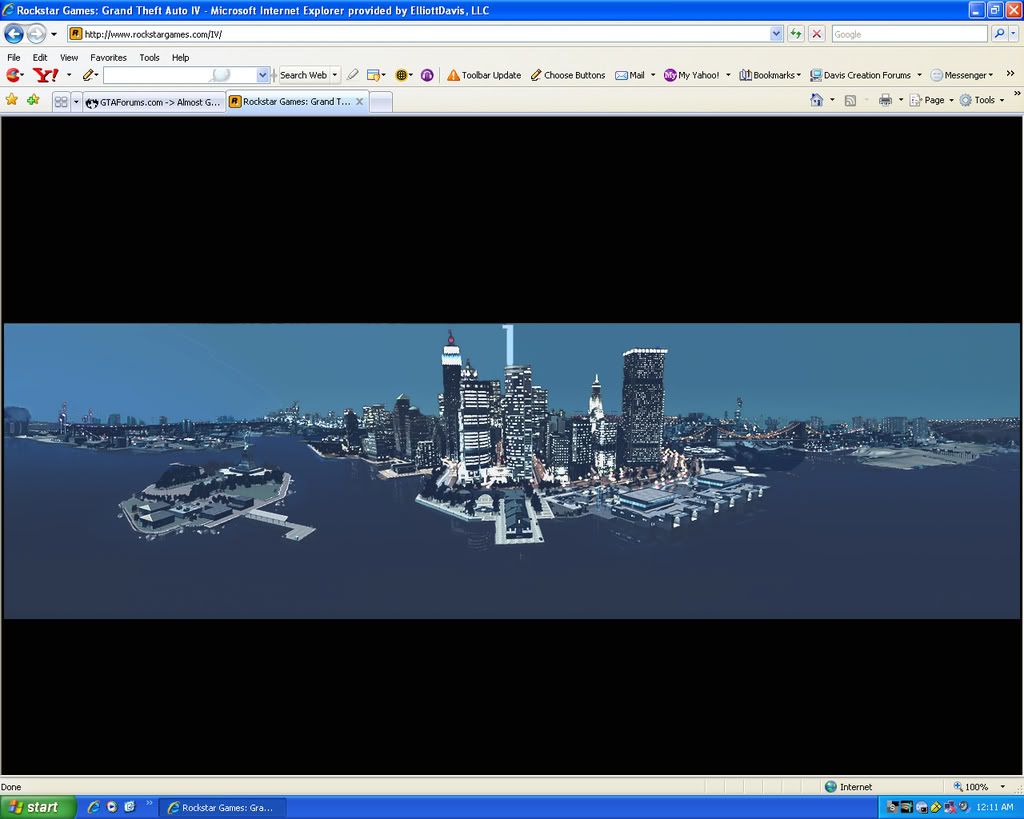Expand the Mail dropdown arrow

click(x=652, y=75)
